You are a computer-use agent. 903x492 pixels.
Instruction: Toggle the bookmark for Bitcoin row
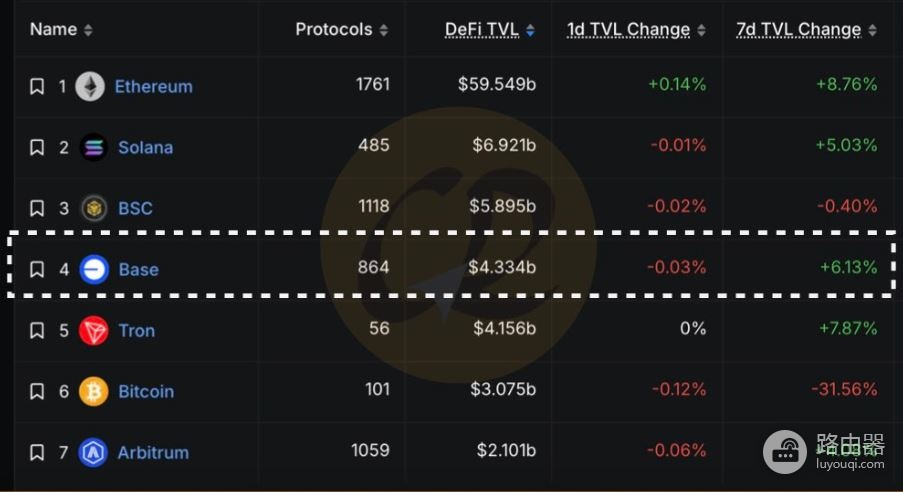coord(37,391)
